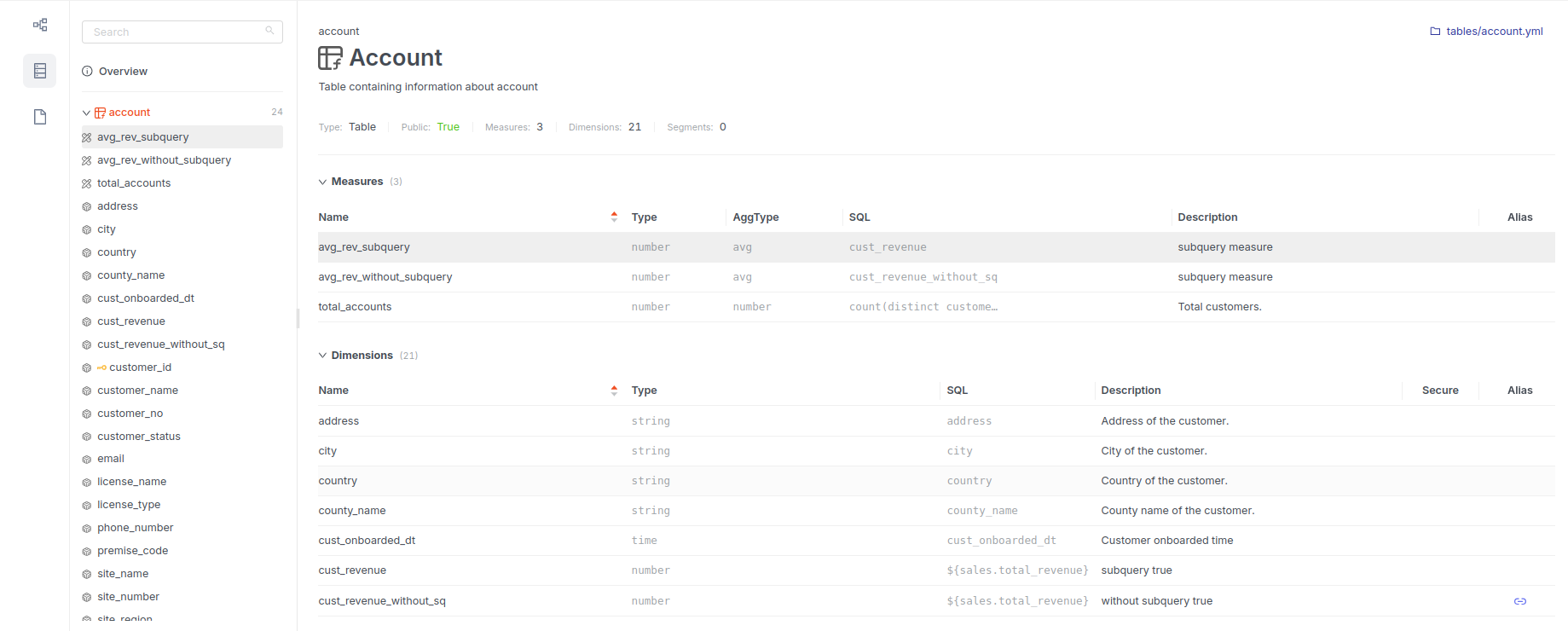Click cust_onboarded_dt dimension row name
Image resolution: width=1568 pixels, height=631 pixels.
[x=367, y=541]
